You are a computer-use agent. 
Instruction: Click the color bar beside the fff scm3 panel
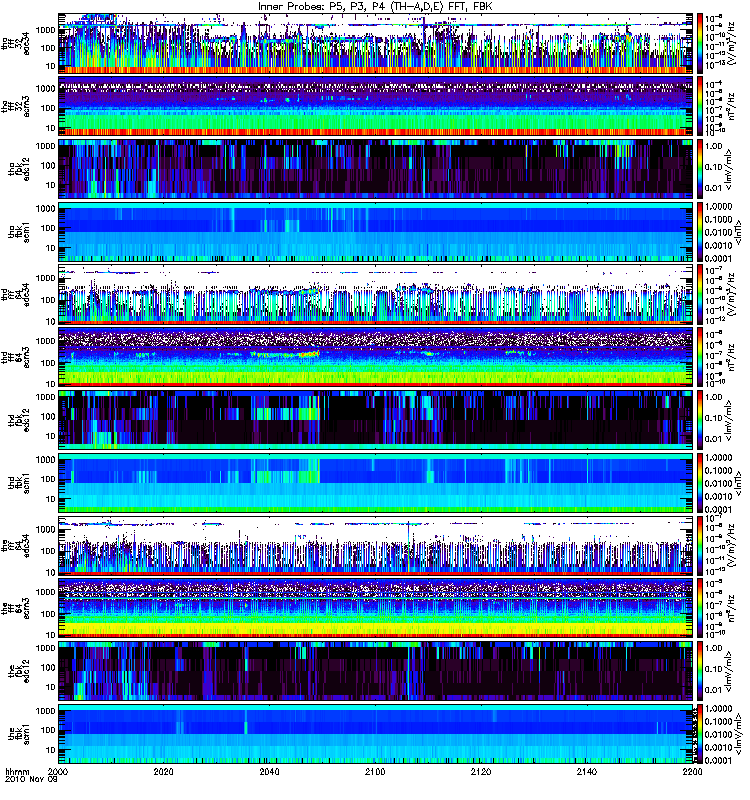(700, 608)
